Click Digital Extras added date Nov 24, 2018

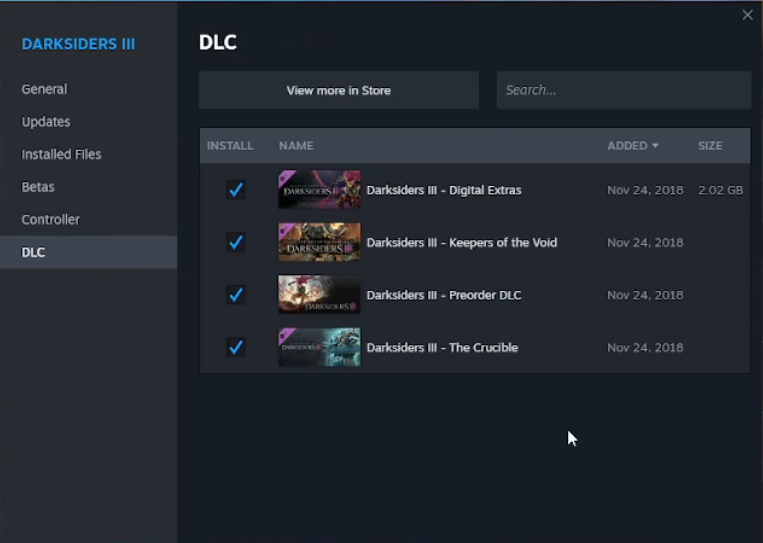point(645,190)
